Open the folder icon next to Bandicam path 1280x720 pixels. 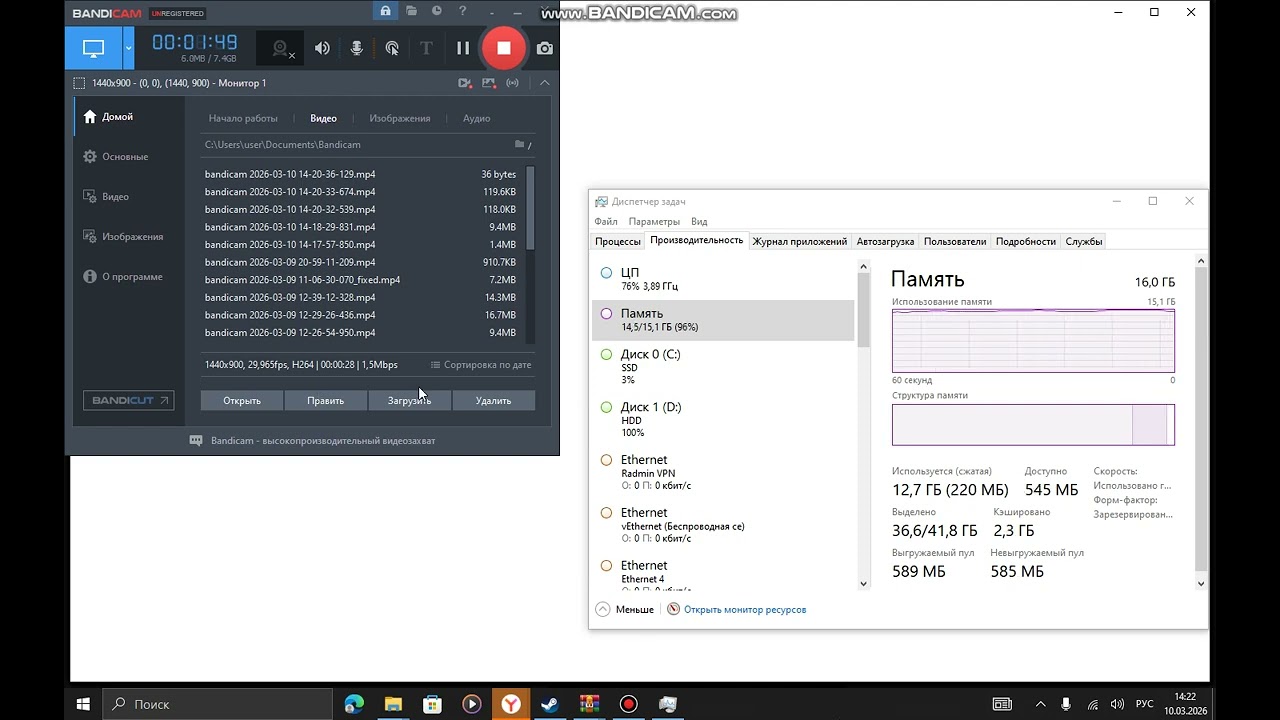pyautogui.click(x=519, y=144)
